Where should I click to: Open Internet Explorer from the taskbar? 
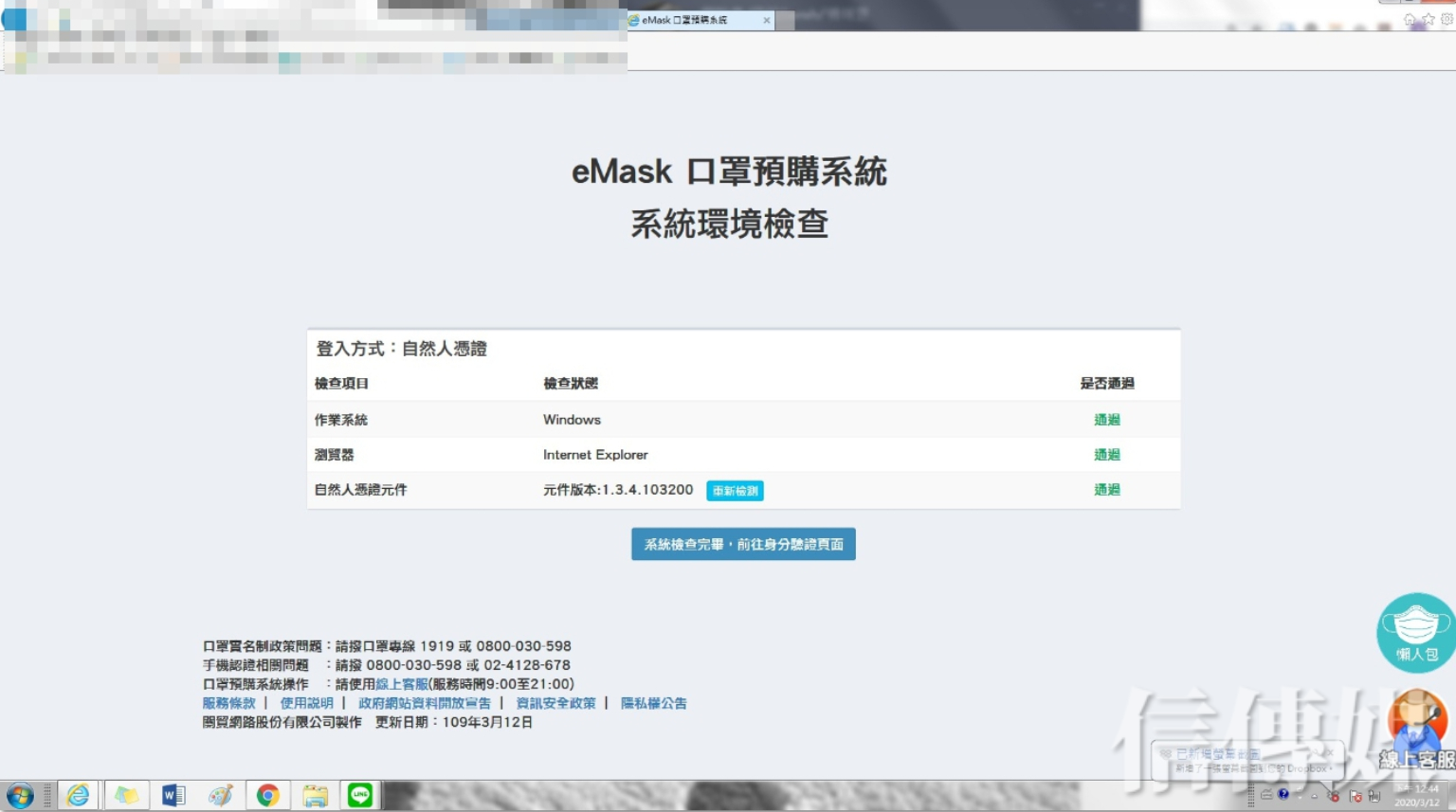(x=78, y=795)
